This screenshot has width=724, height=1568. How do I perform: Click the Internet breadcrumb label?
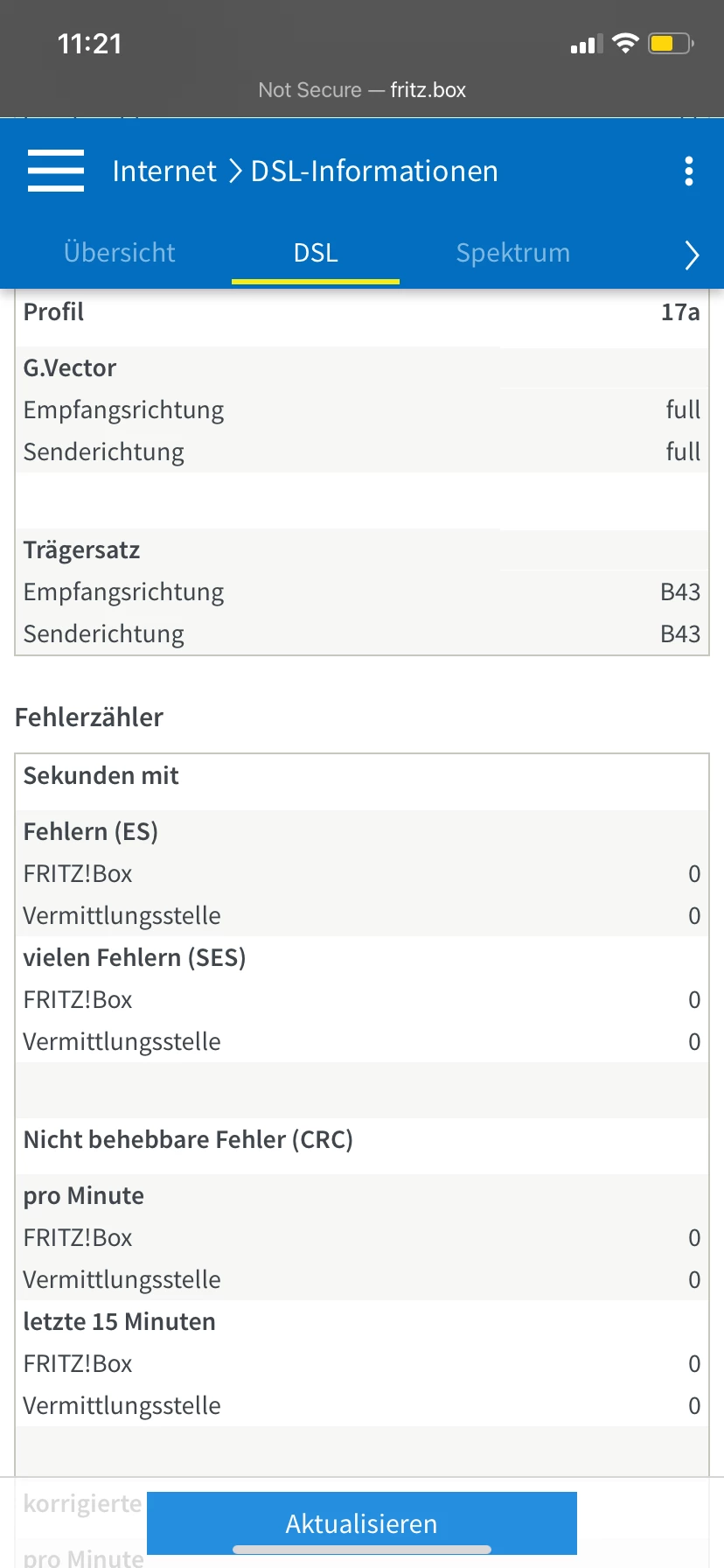coord(164,171)
